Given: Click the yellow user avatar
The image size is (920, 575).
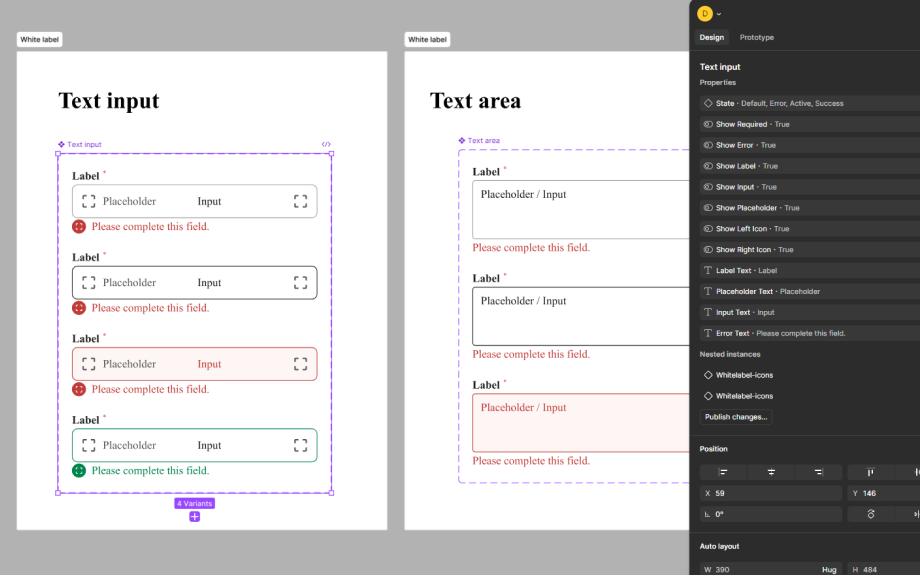Looking at the screenshot, I should [x=705, y=13].
